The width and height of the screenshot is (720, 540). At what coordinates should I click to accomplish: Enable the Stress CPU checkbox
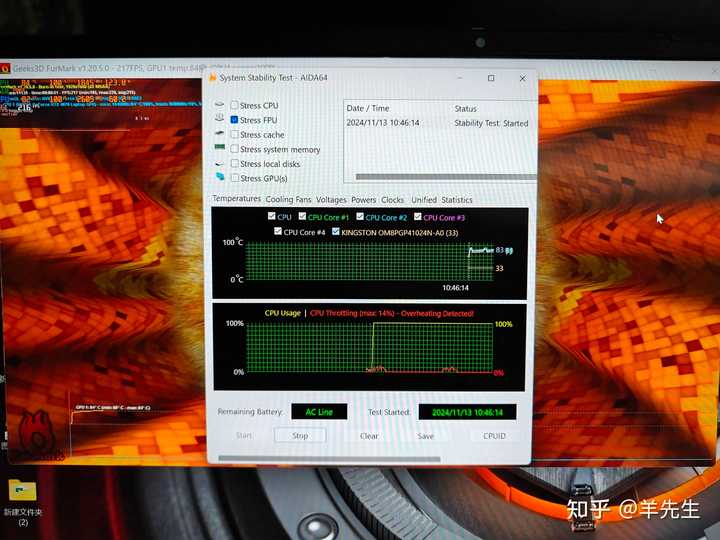(235, 105)
